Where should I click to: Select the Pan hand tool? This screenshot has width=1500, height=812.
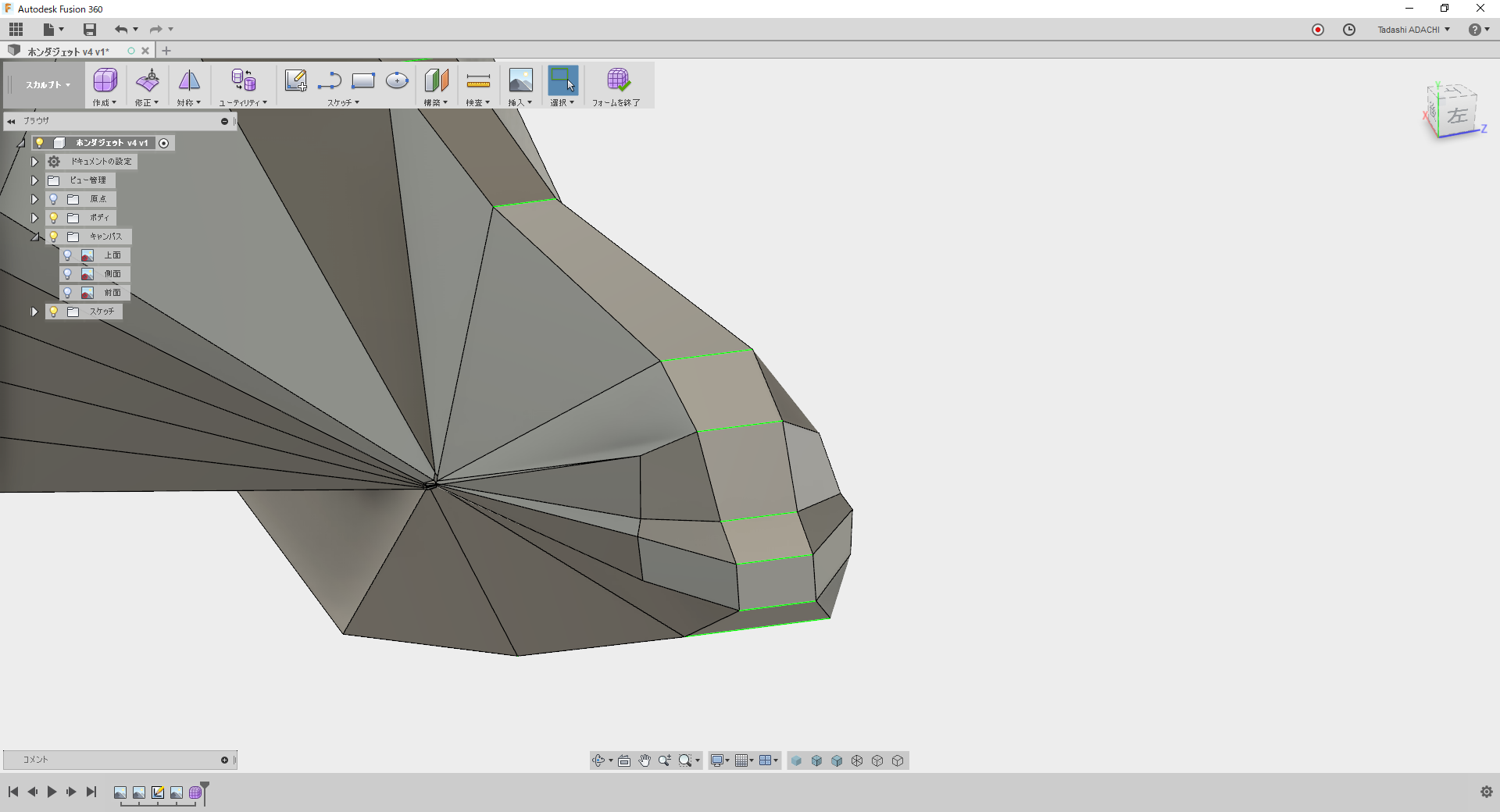coord(645,760)
